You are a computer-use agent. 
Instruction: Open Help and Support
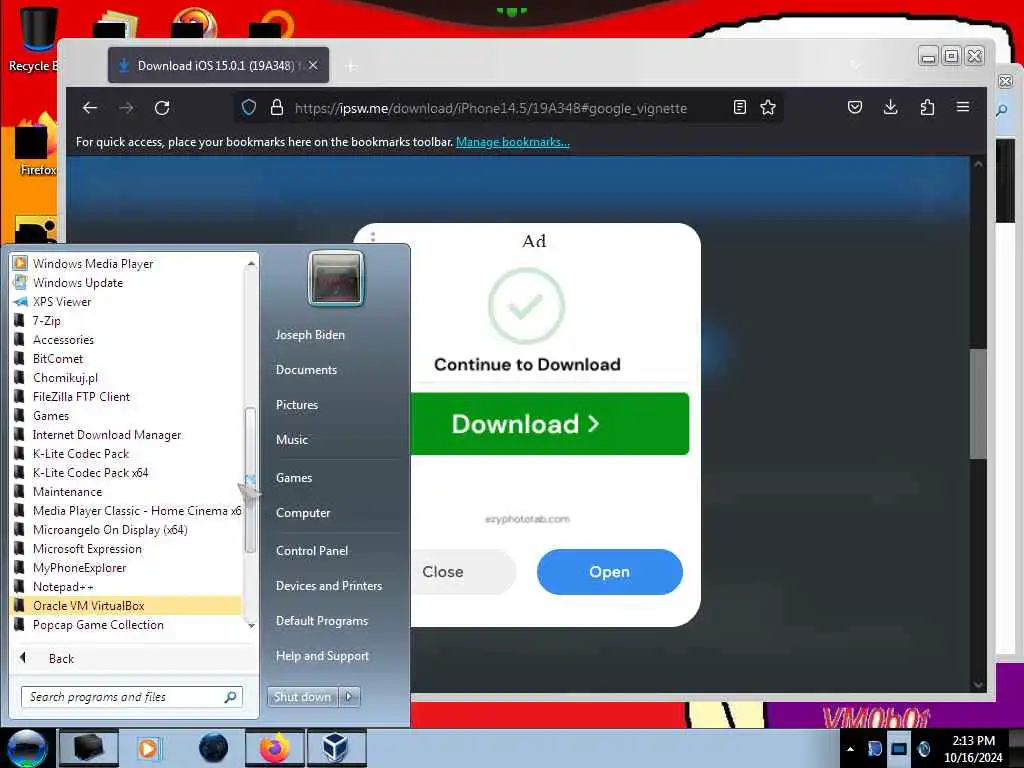coord(323,656)
